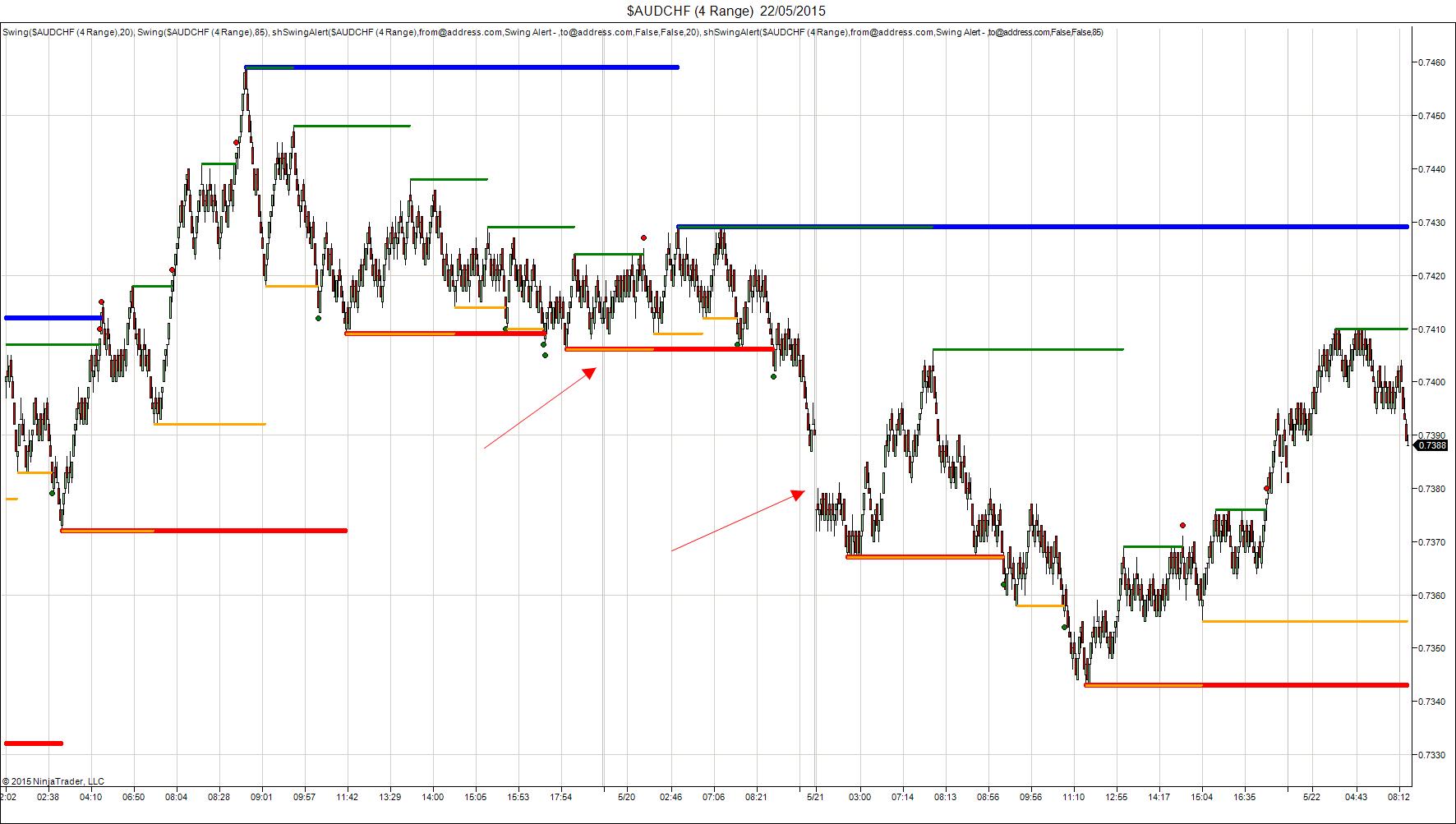Select the Swing indicator label text atop the chart
1456x824 pixels.
[x=553, y=32]
